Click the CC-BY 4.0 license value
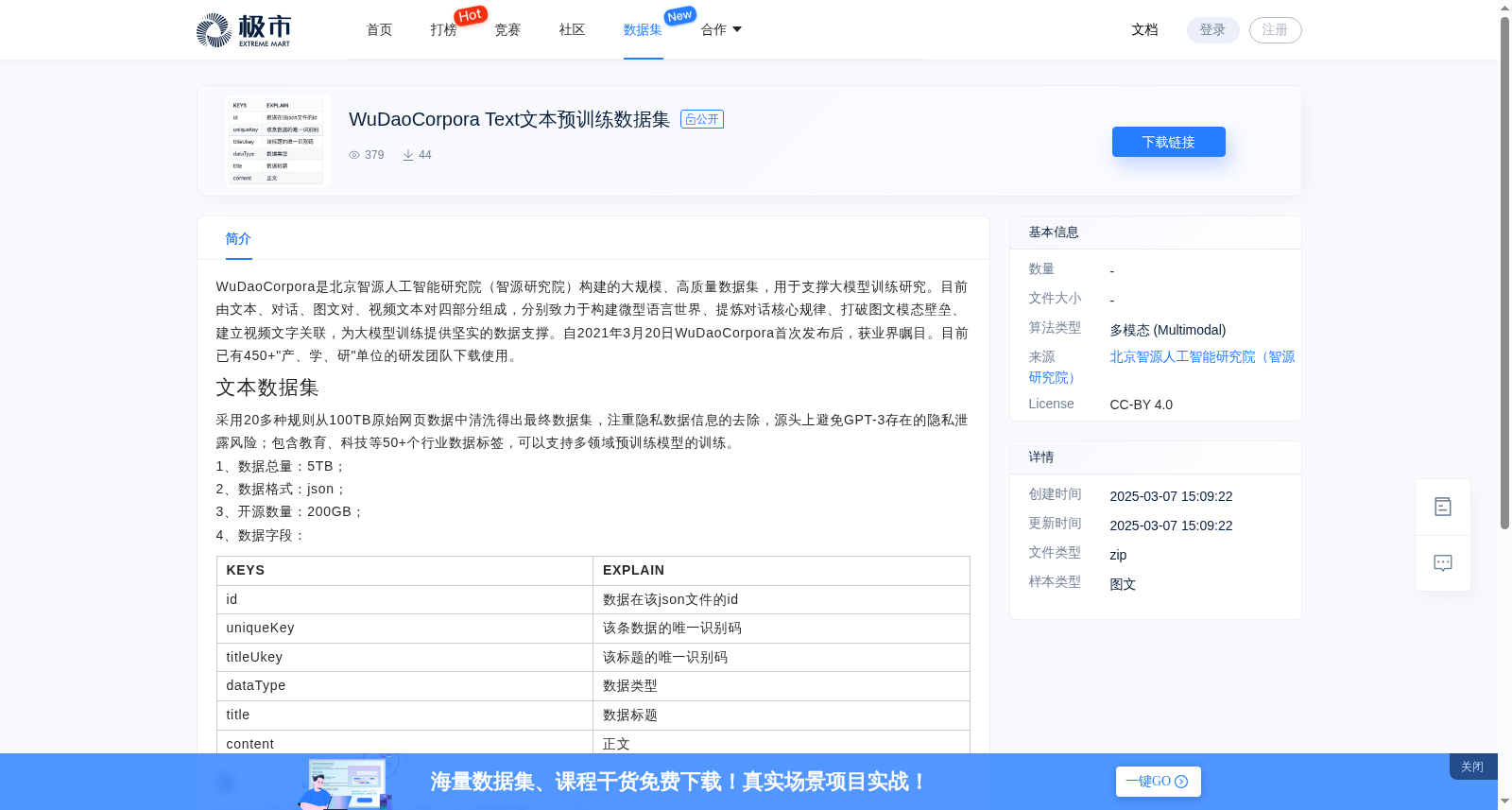The height and width of the screenshot is (810, 1512). (x=1142, y=405)
